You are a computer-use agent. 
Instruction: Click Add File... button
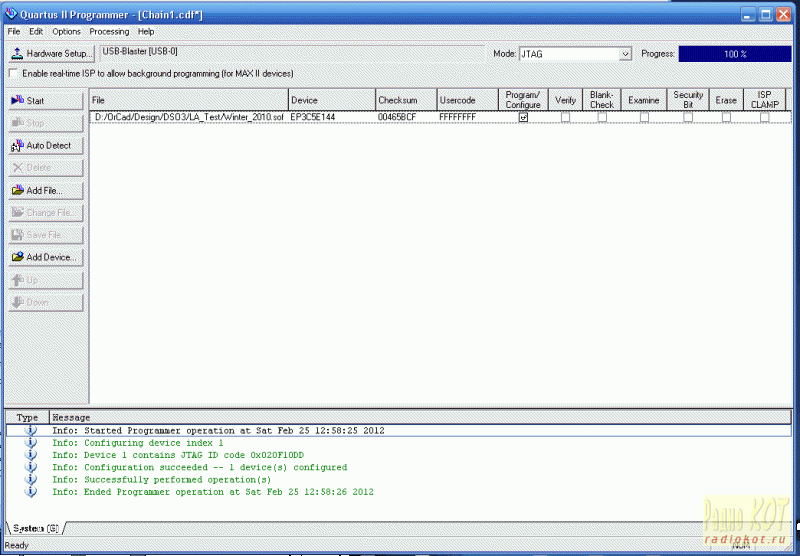pos(45,190)
